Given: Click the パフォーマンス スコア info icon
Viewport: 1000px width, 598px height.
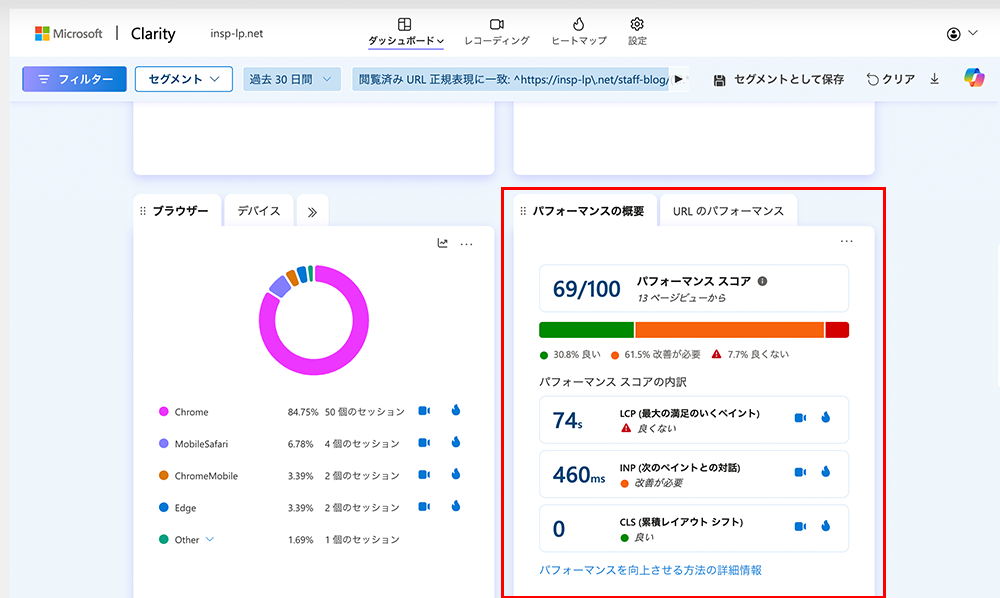Looking at the screenshot, I should (762, 281).
